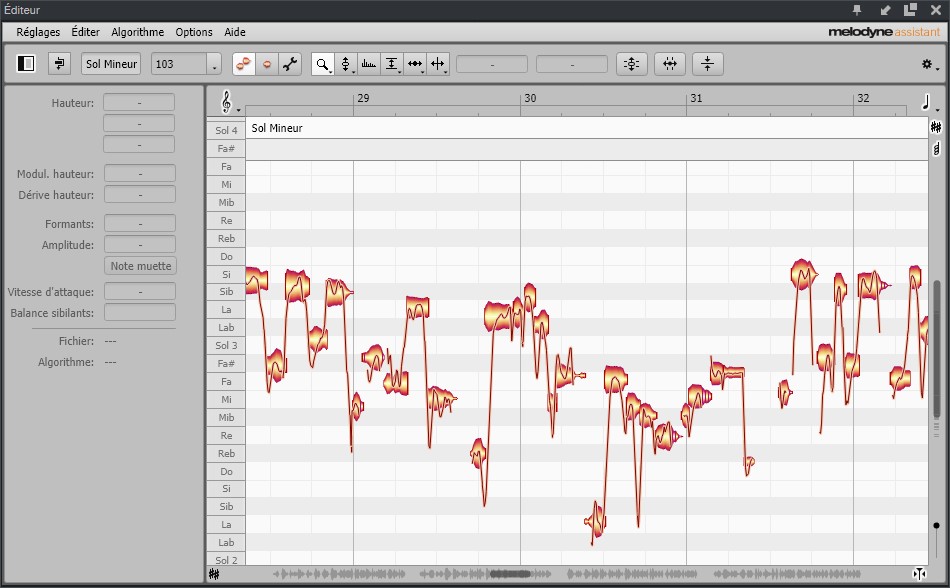Toggle the note info pane icon
950x588 pixels.
click(x=25, y=64)
